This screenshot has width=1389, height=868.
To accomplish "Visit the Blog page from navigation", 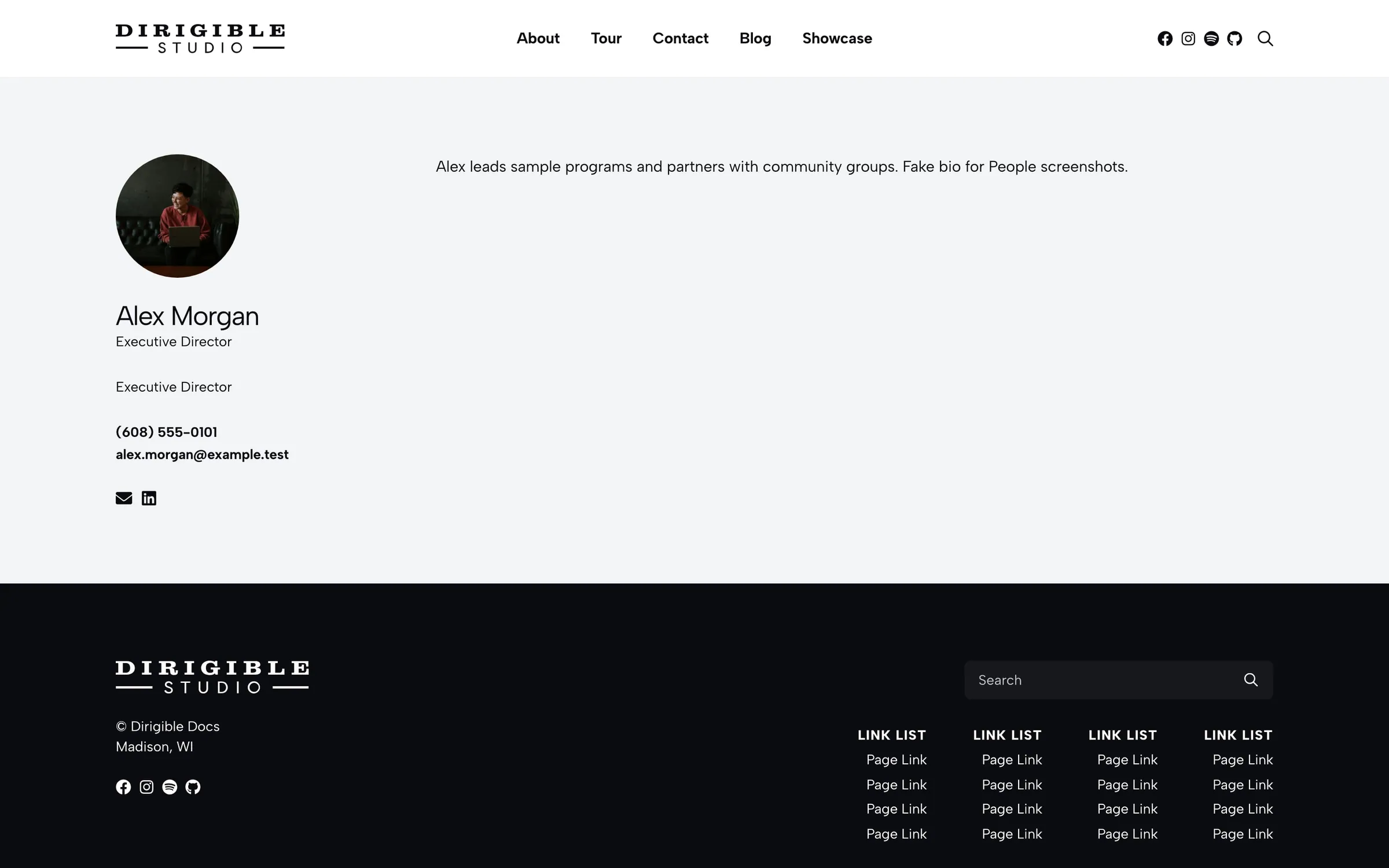I will [755, 39].
